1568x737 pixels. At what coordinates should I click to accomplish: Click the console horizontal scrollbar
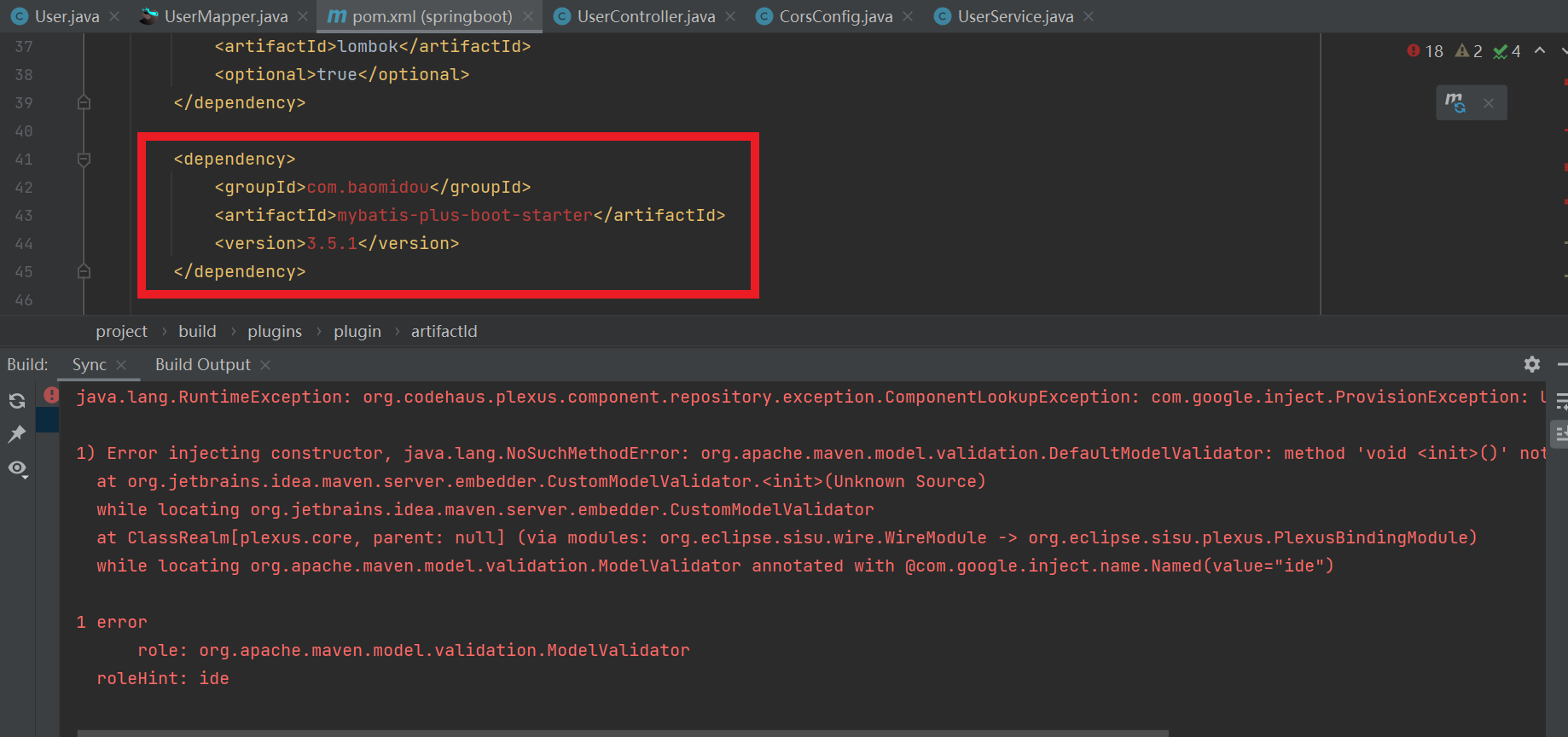click(x=623, y=733)
